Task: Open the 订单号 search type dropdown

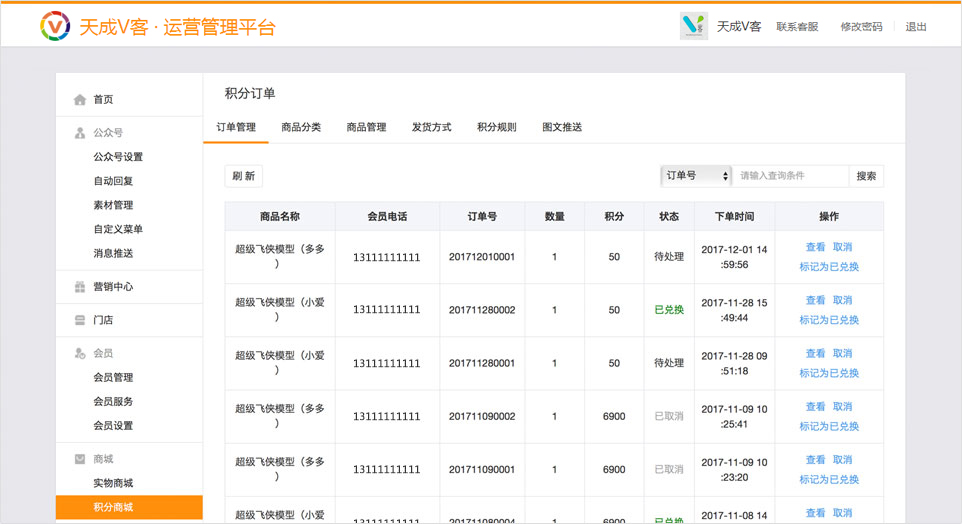Action: [x=696, y=176]
